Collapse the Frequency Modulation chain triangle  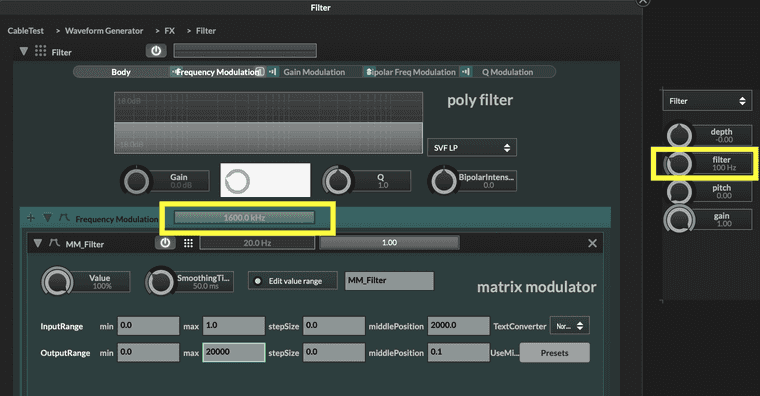point(48,218)
